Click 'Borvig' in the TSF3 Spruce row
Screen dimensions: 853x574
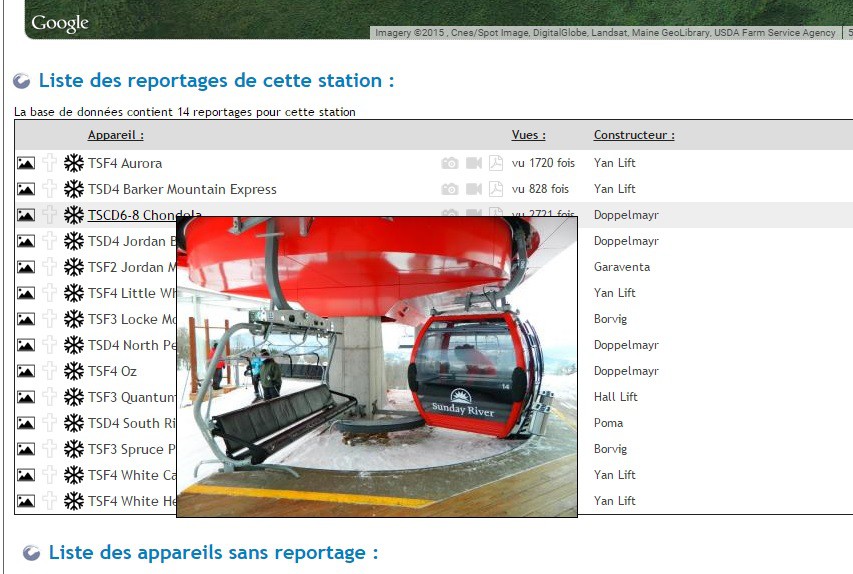tap(610, 449)
